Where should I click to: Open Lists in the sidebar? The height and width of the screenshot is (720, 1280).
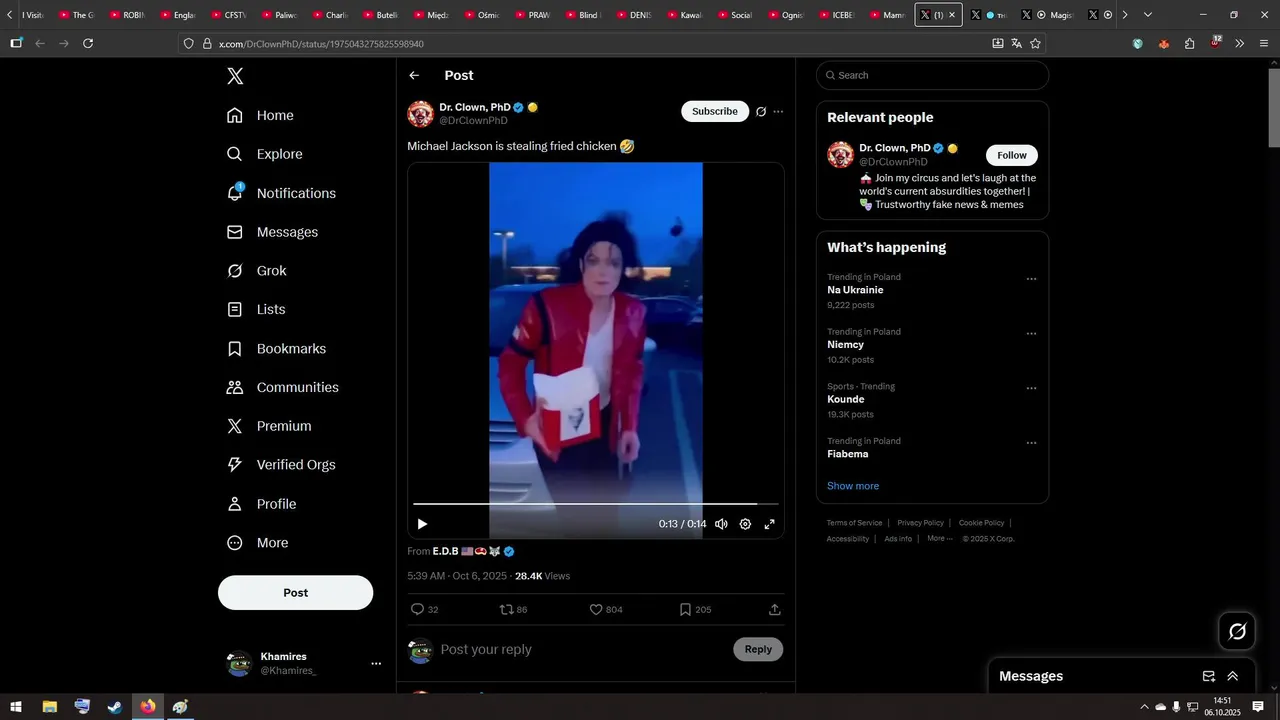click(x=256, y=310)
